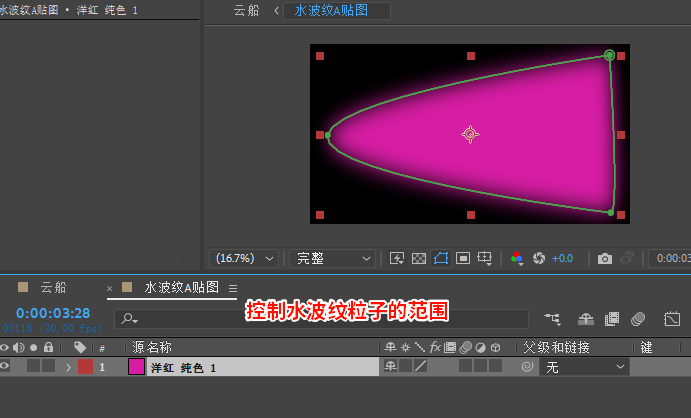Click the parent pick whip spiral
Viewport: 691px width, 418px height.
click(x=527, y=366)
